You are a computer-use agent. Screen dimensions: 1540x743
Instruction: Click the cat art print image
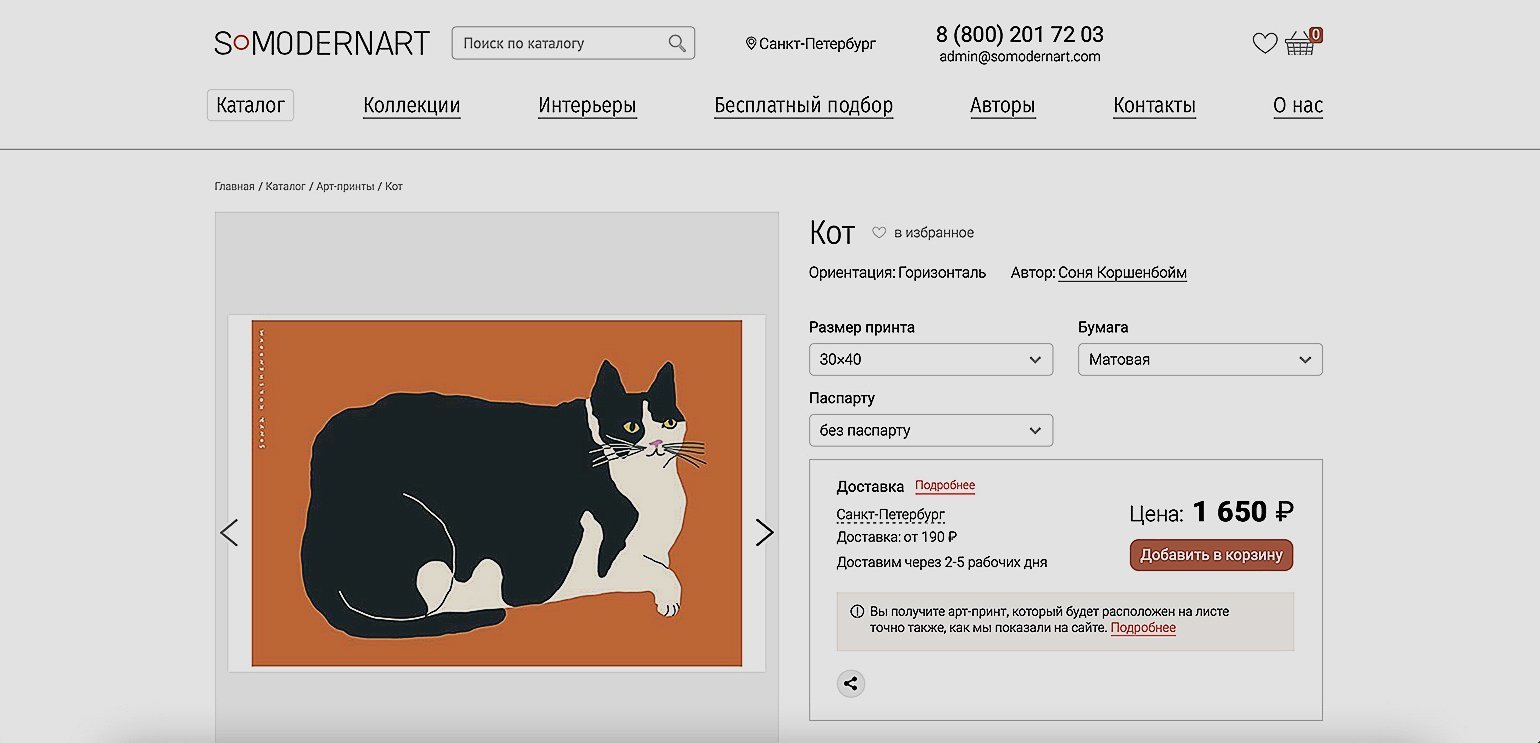(497, 492)
